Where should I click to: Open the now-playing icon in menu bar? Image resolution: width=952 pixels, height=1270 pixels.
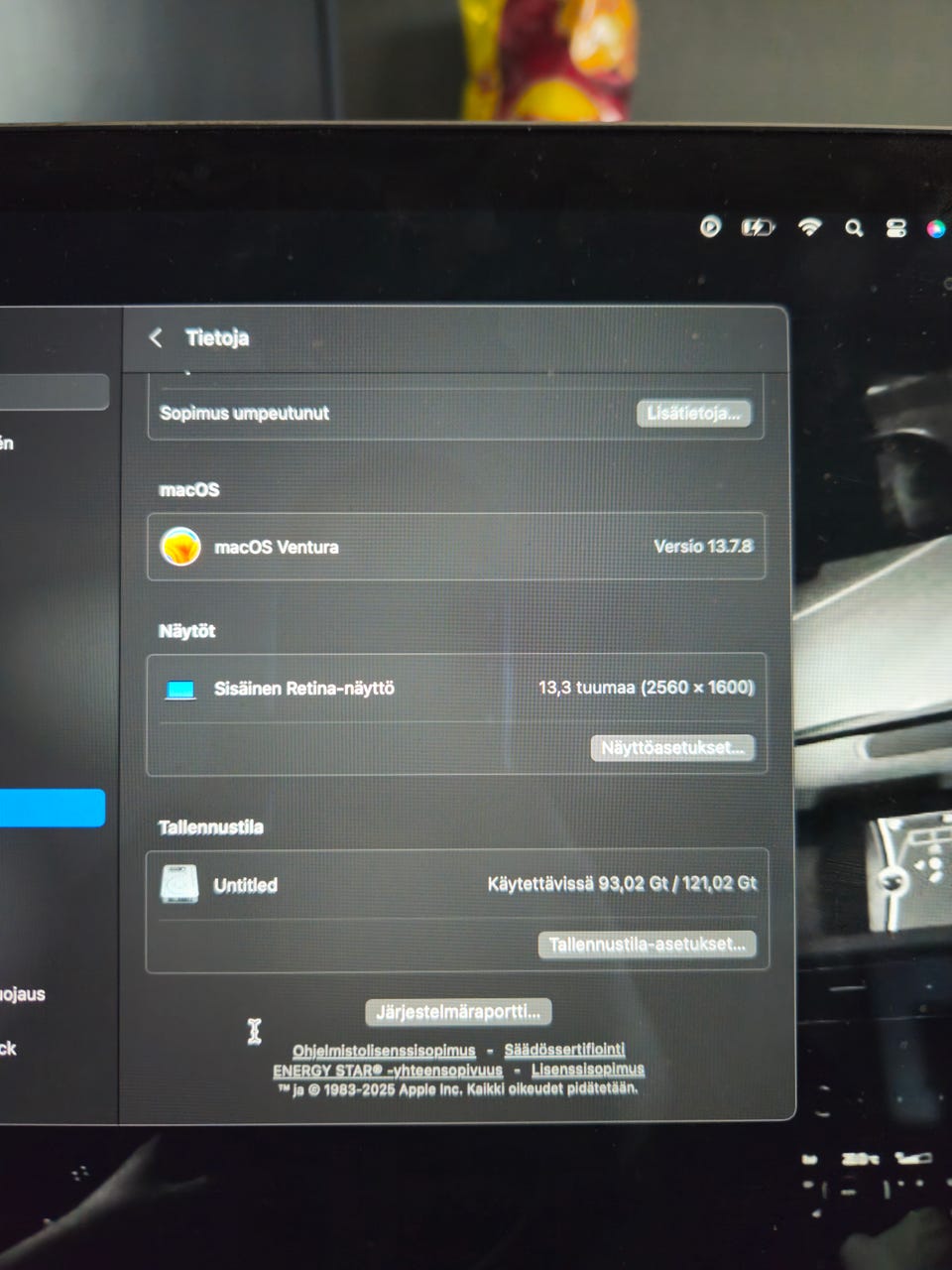click(710, 227)
